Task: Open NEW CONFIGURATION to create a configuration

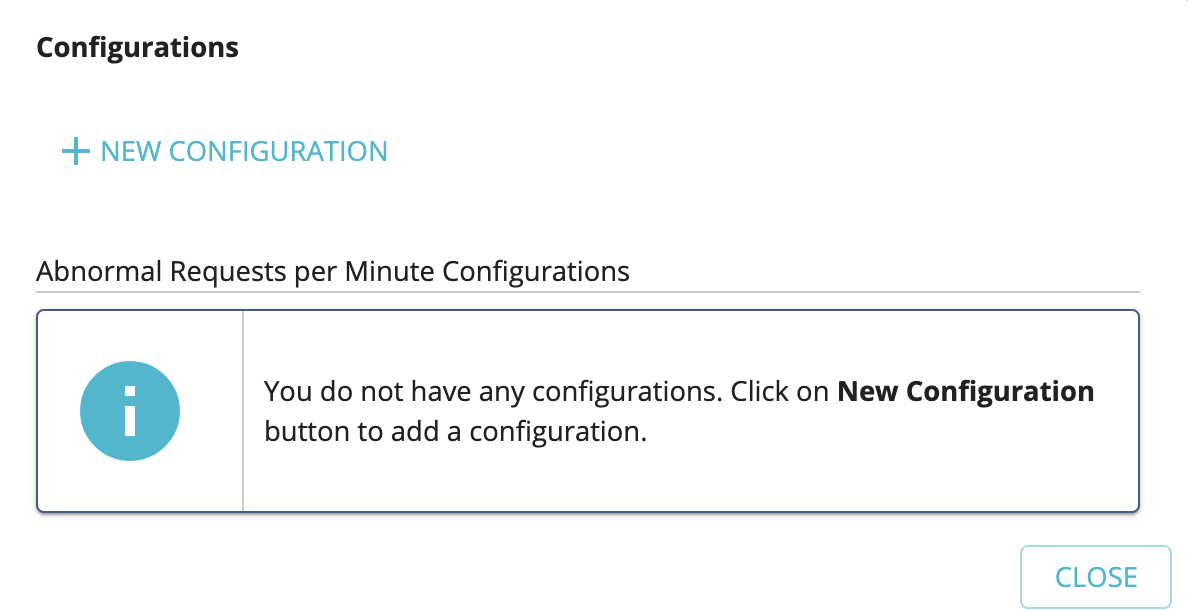Action: (242, 151)
